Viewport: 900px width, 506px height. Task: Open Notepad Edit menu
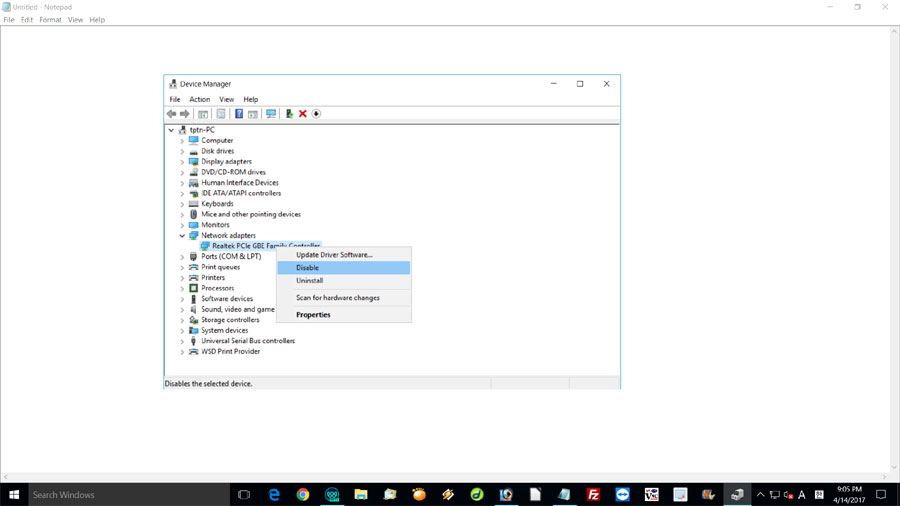point(27,20)
